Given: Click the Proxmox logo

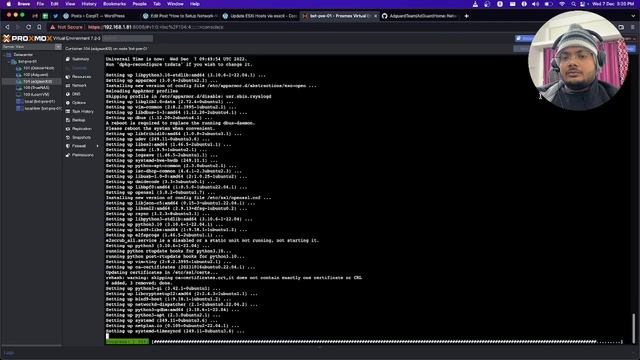Looking at the screenshot, I should [27, 38].
